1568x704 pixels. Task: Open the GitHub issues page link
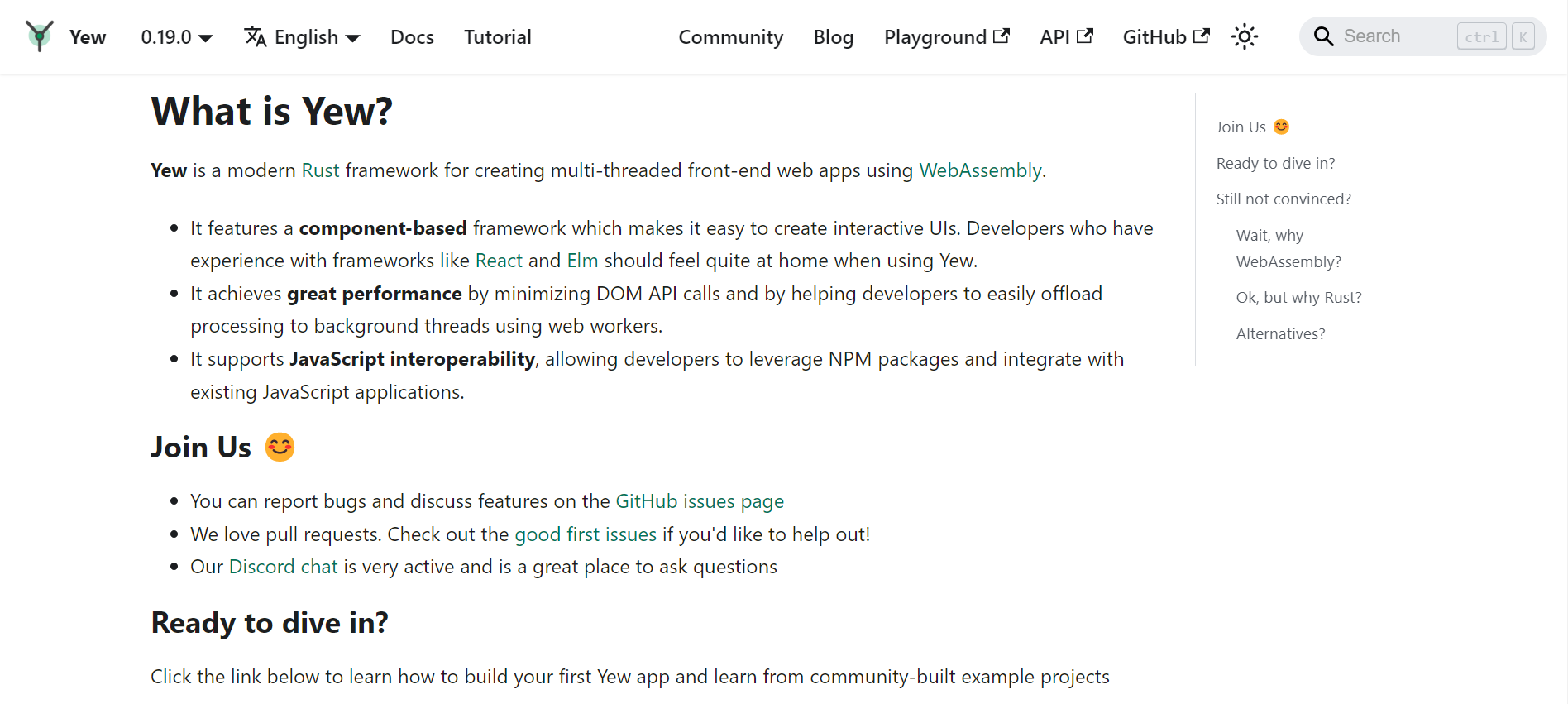coord(700,501)
